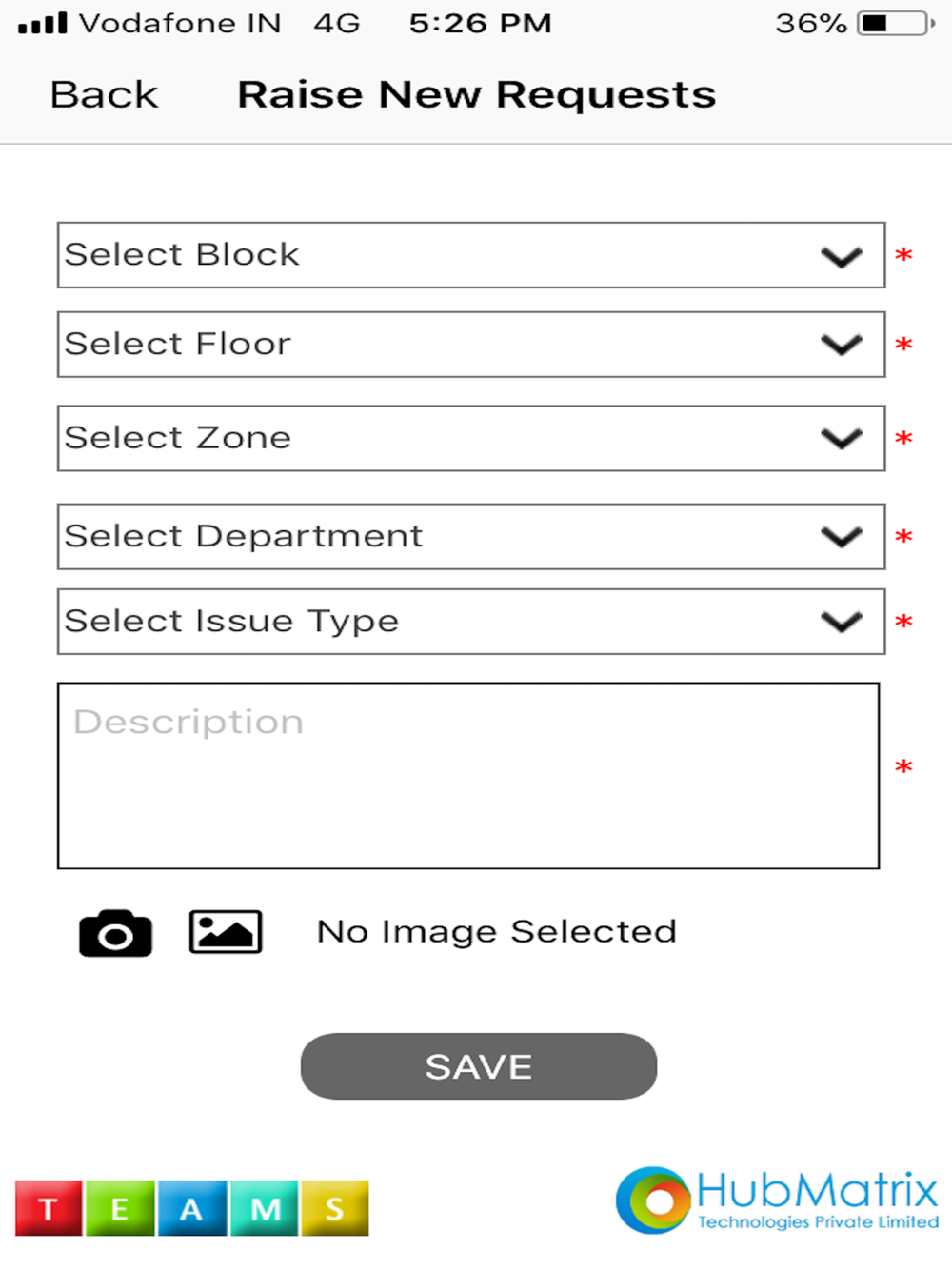
Task: Tap the yellow S tile in TEAMS logo
Action: coord(335,1208)
